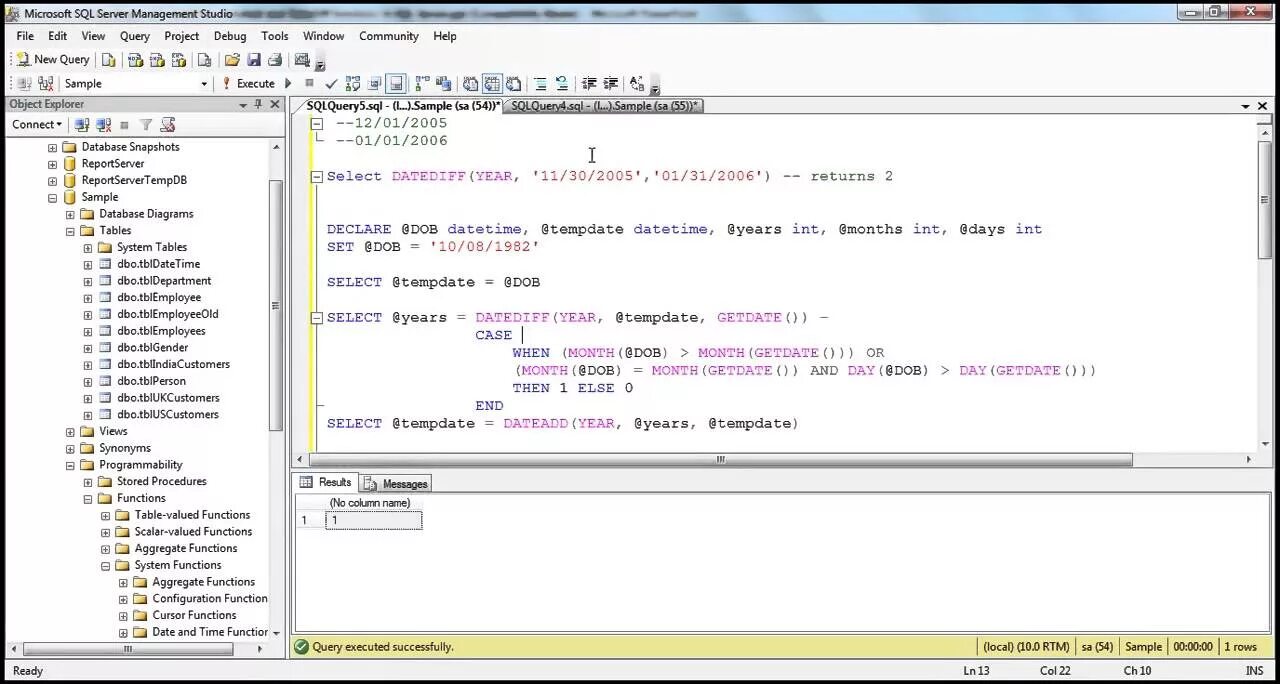Click the print icon after the Save icon

(x=275, y=60)
